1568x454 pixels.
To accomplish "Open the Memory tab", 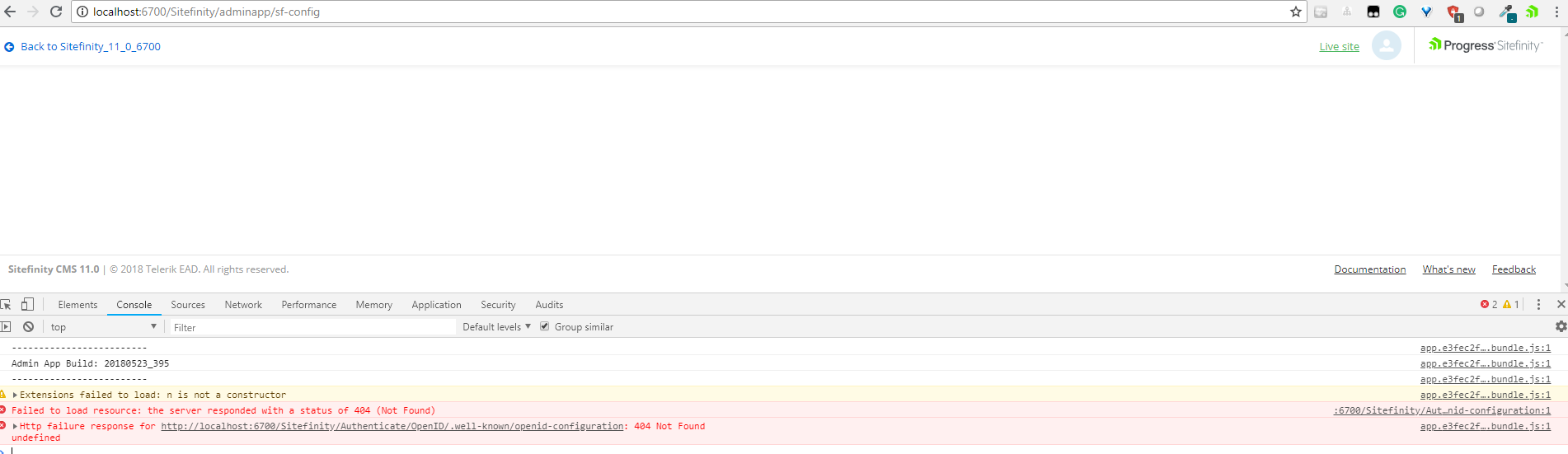I will 374,305.
